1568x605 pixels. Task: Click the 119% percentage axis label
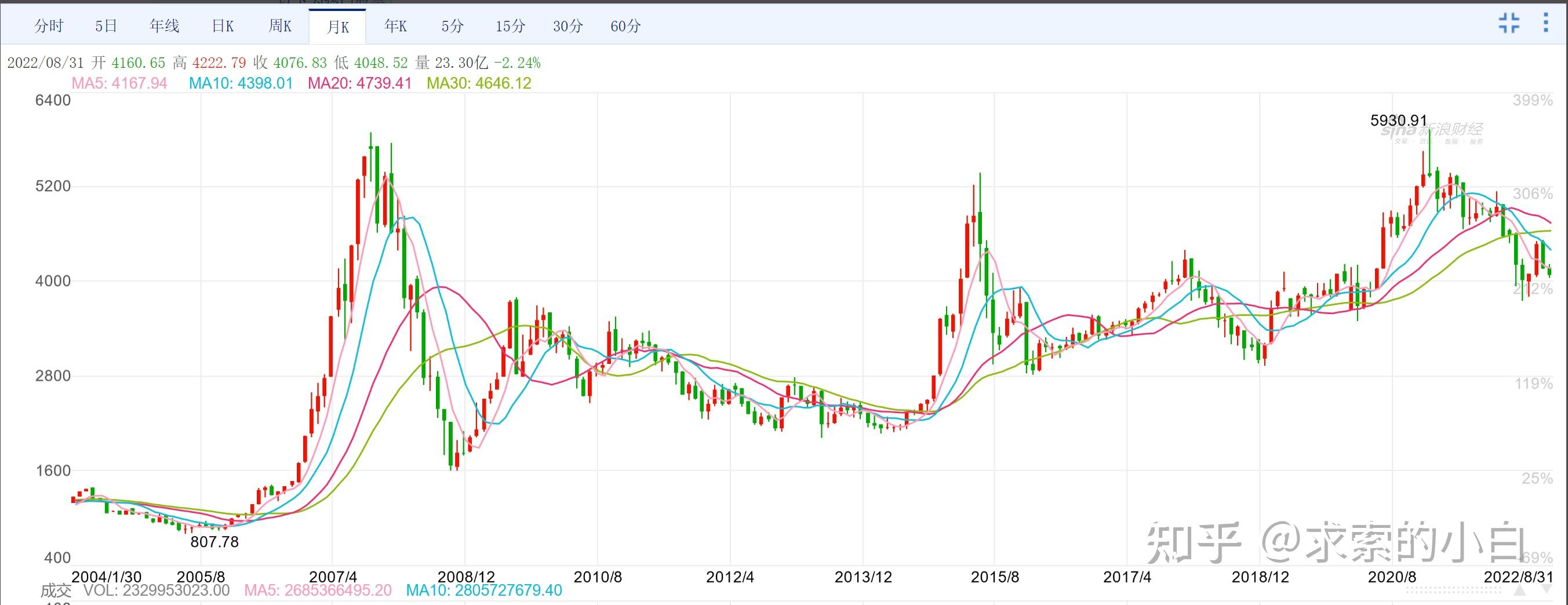(1534, 384)
